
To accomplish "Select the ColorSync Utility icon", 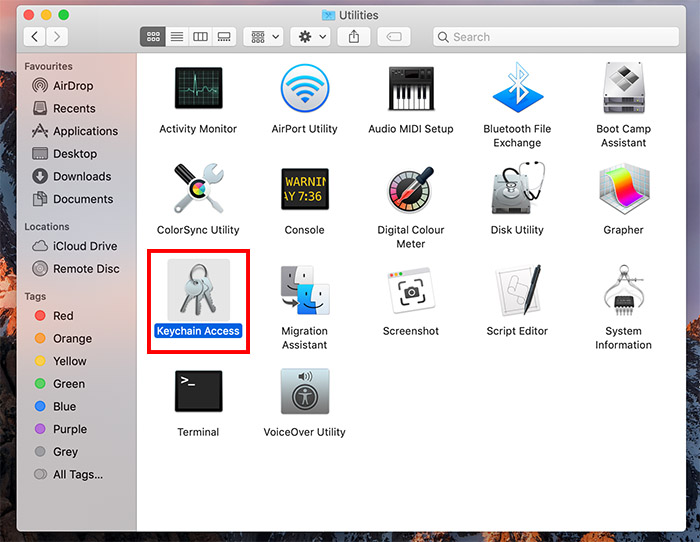I will (x=198, y=188).
